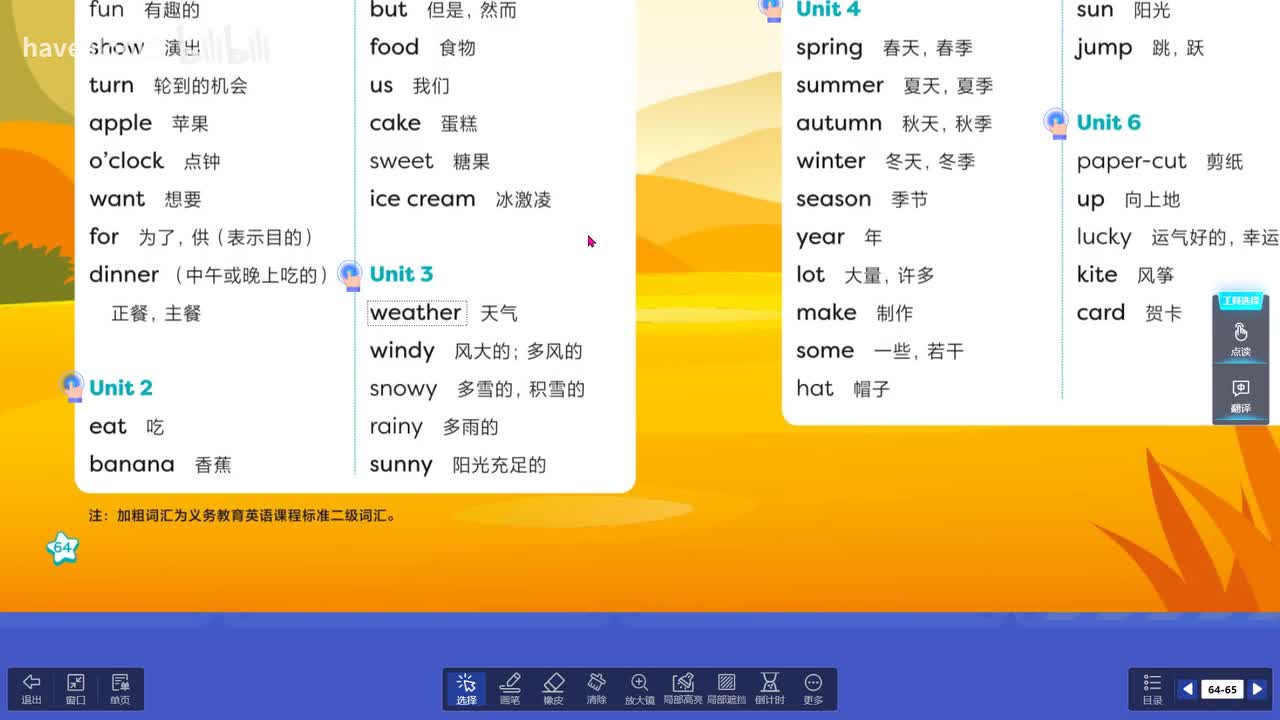This screenshot has height=720, width=1280.
Task: Click the word kite
Action: point(1097,274)
